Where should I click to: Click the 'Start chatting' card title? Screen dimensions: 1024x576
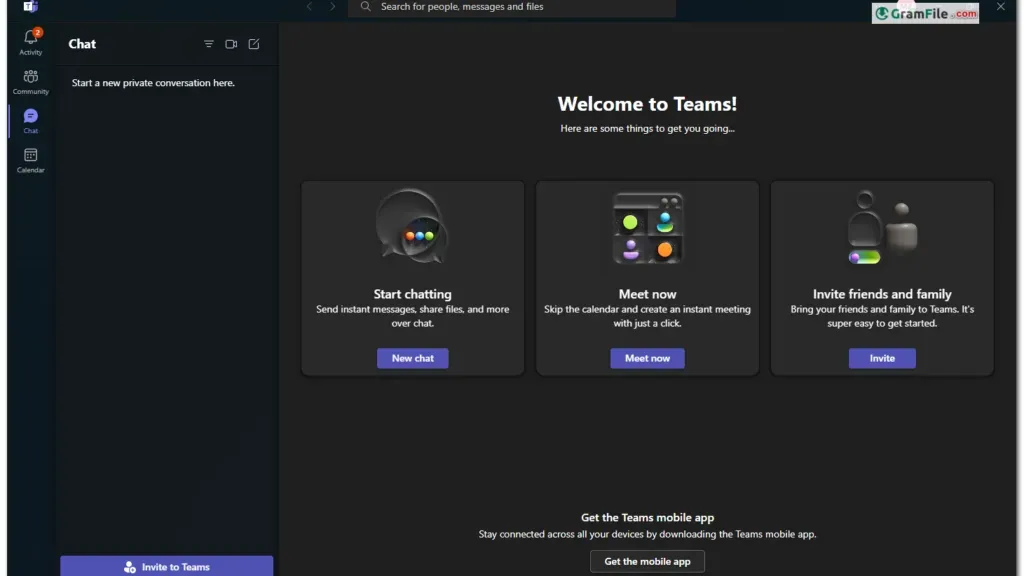click(412, 294)
